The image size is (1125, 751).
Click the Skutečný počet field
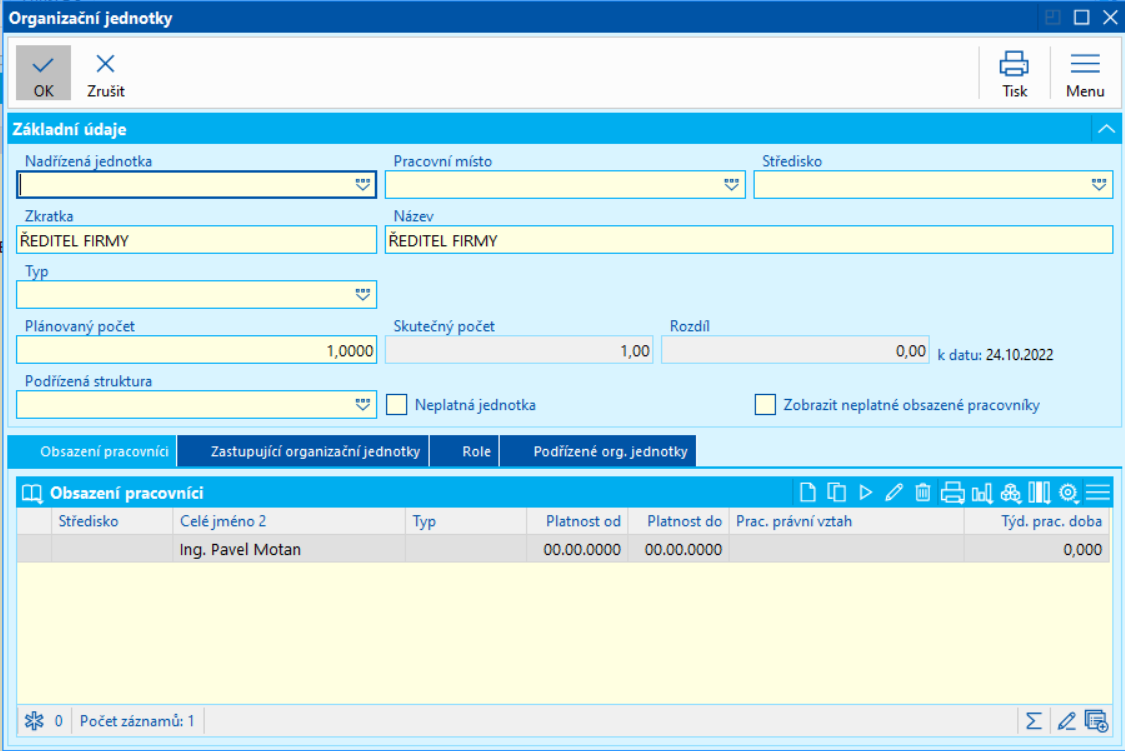pos(519,350)
